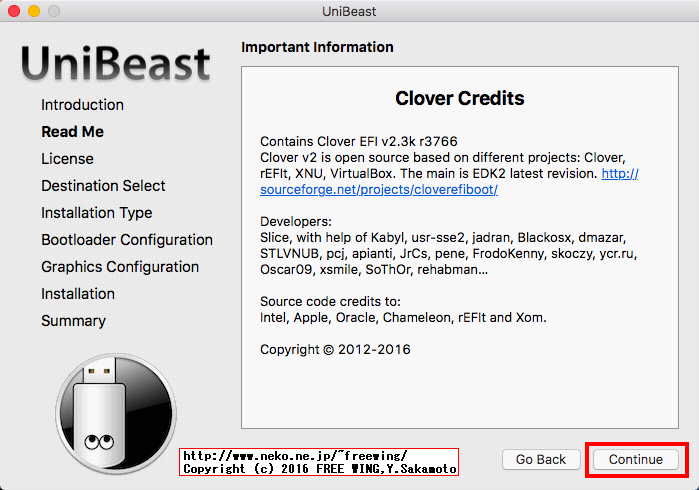Click the UniBeast USB drive logo
The width and height of the screenshot is (699, 490).
116,414
